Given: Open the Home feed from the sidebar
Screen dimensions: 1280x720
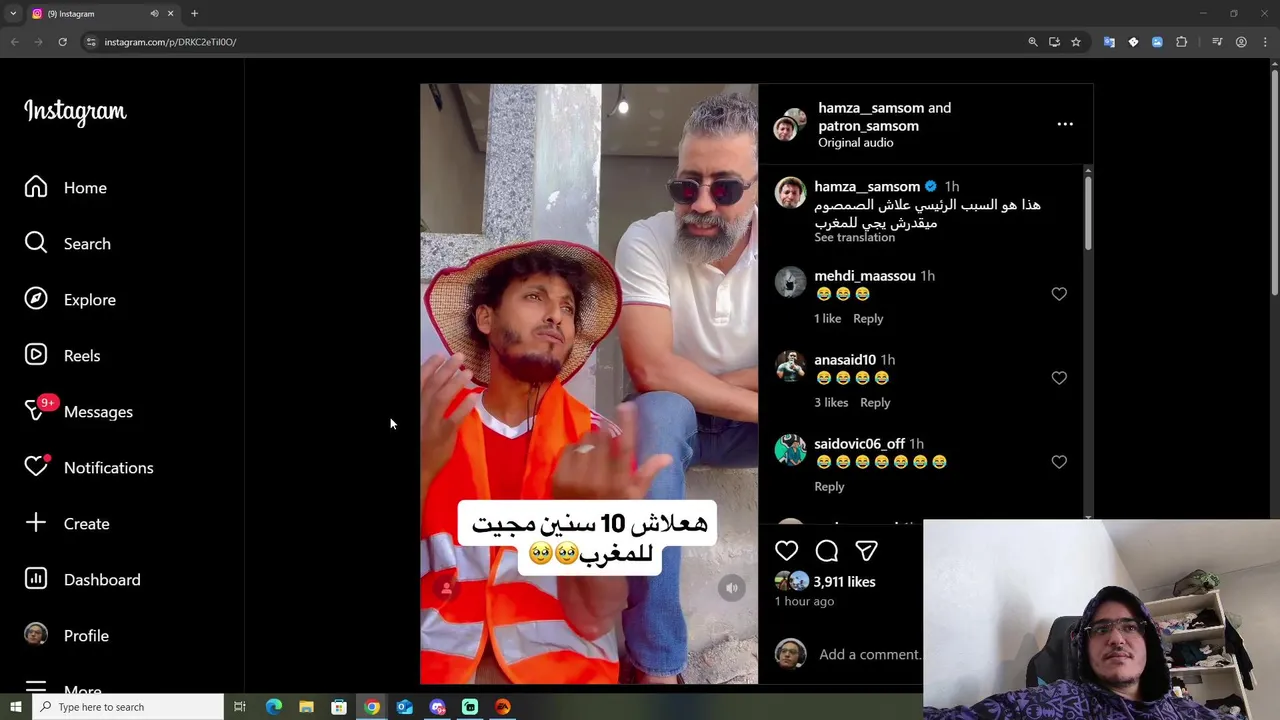Looking at the screenshot, I should [x=66, y=188].
